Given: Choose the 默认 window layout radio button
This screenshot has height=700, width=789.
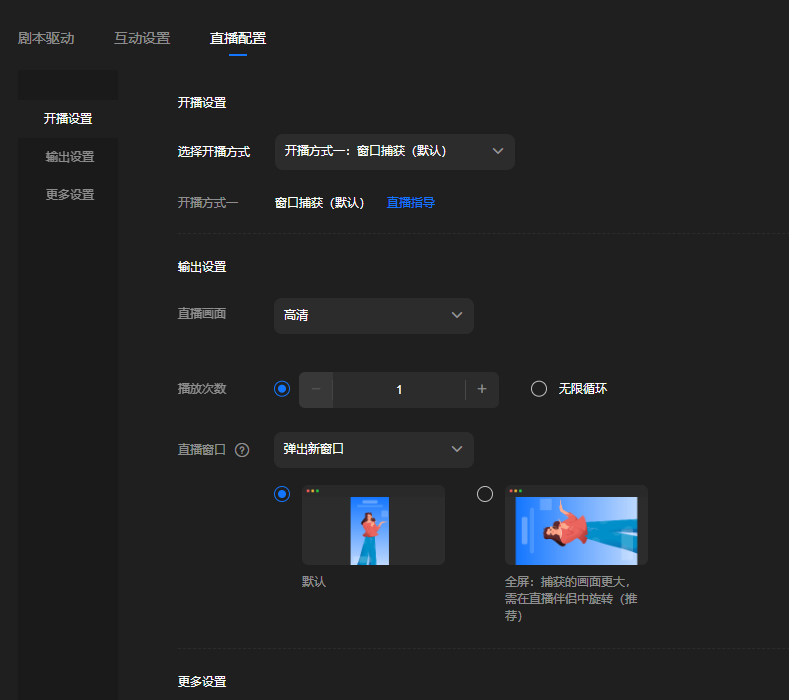Looking at the screenshot, I should (x=282, y=494).
